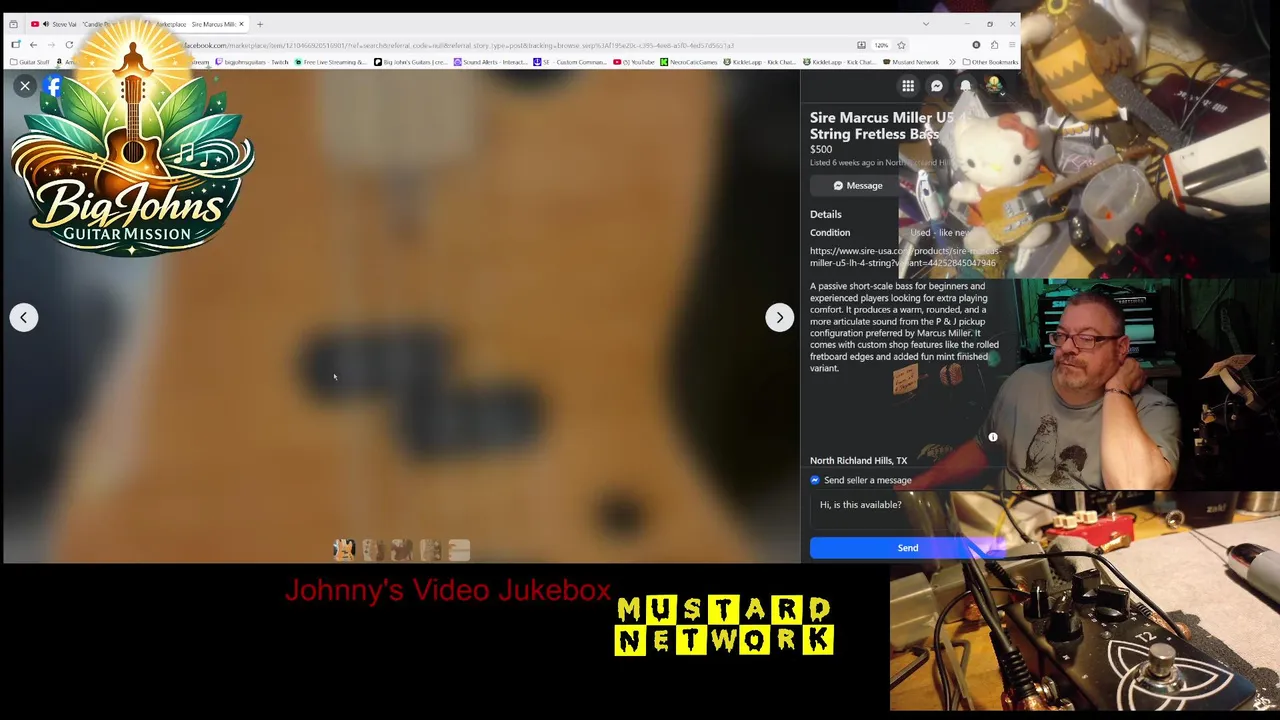
Task: Select the first photo thumbnail
Action: [x=344, y=549]
